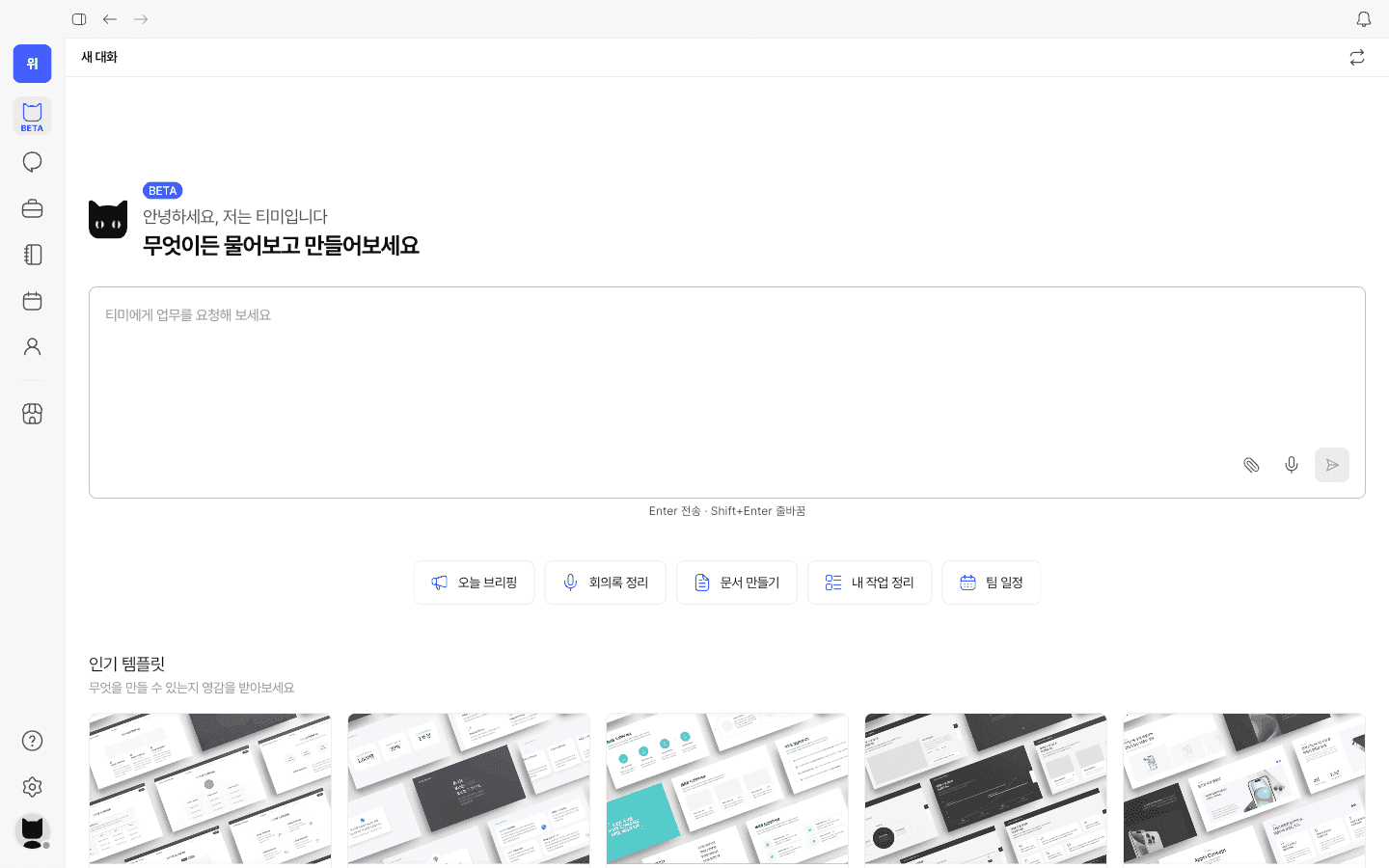Viewport: 1389px width, 868px height.
Task: Toggle the sidebar panel icon in title bar
Action: 79,19
